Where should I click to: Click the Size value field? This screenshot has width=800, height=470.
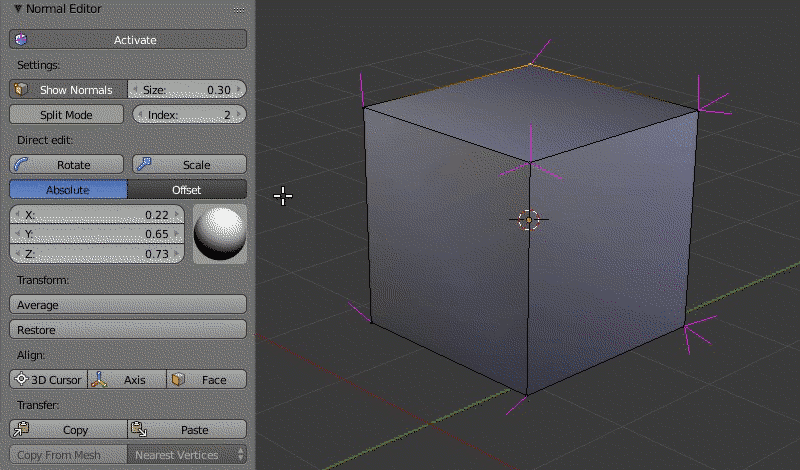[x=187, y=90]
